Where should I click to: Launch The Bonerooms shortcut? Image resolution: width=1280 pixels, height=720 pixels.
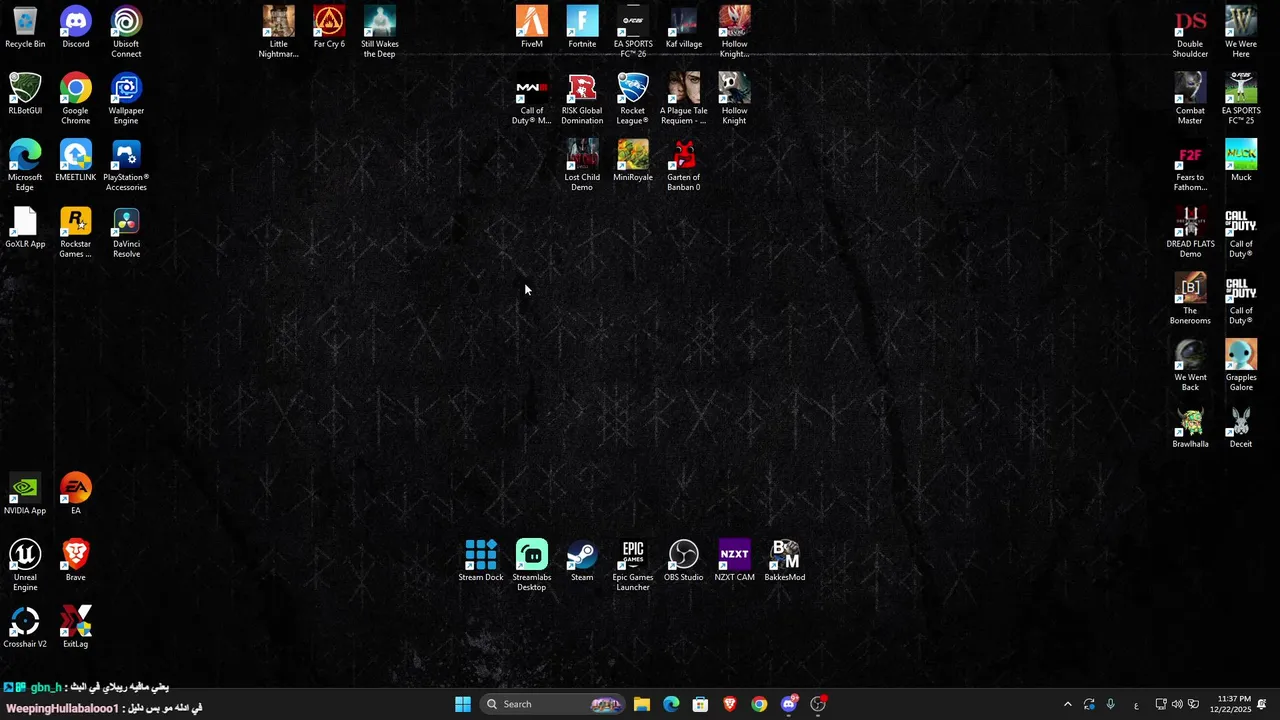tap(1190, 300)
